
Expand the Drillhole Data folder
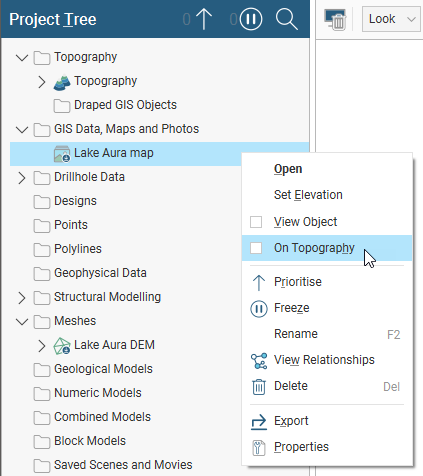pos(22,178)
